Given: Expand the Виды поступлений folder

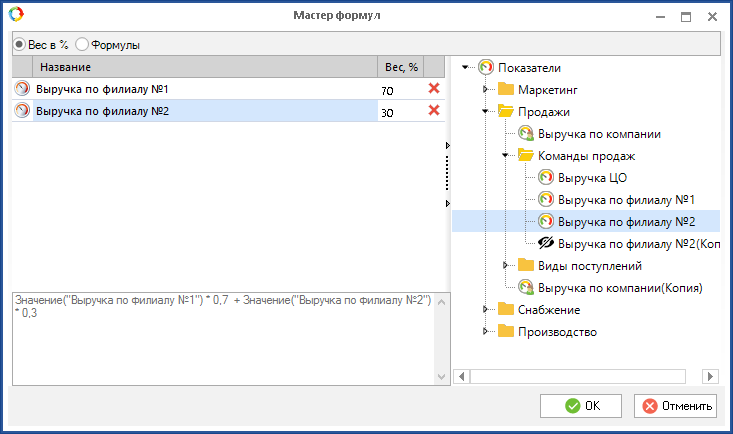Looking at the screenshot, I should (x=505, y=266).
